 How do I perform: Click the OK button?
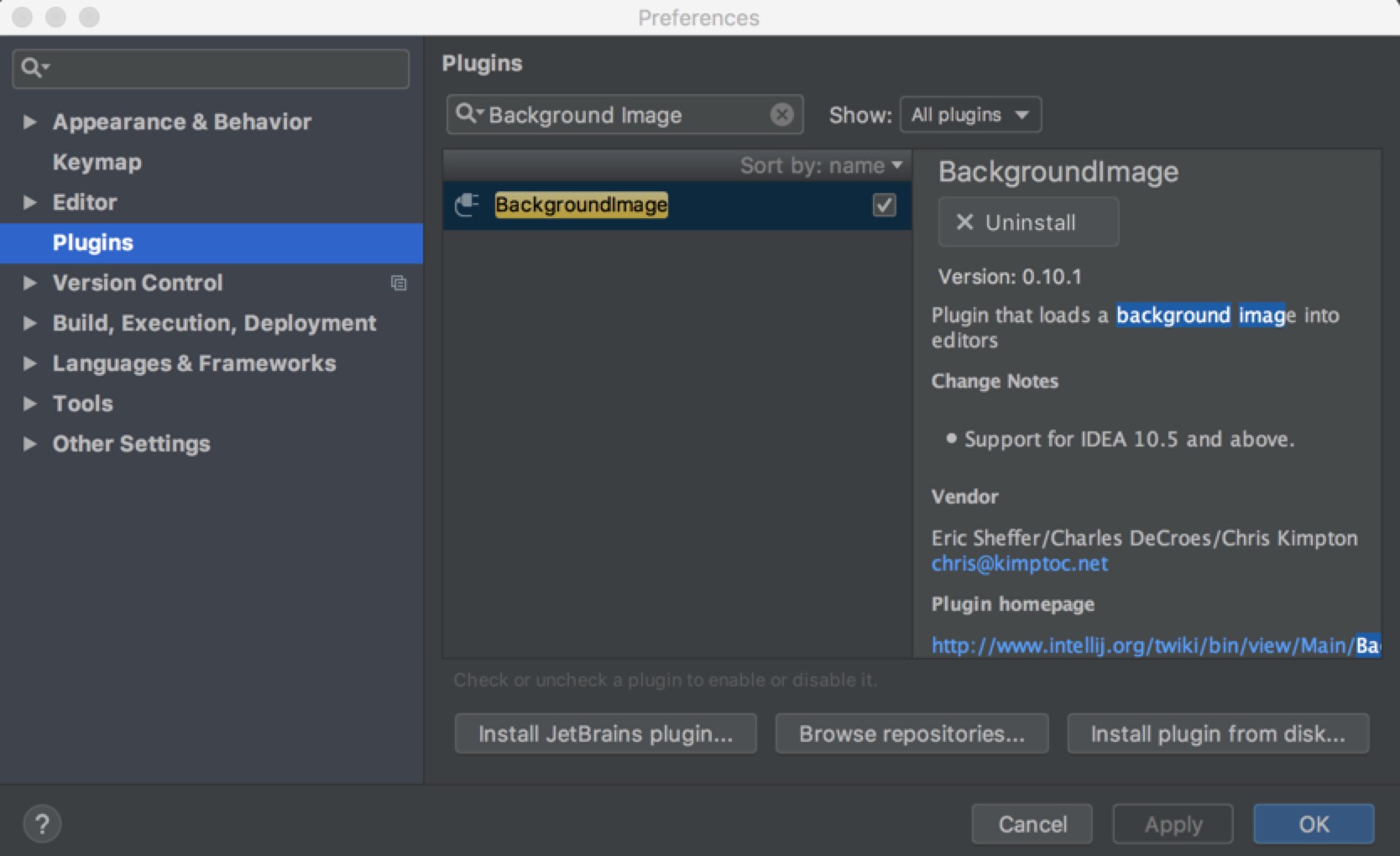[1314, 824]
